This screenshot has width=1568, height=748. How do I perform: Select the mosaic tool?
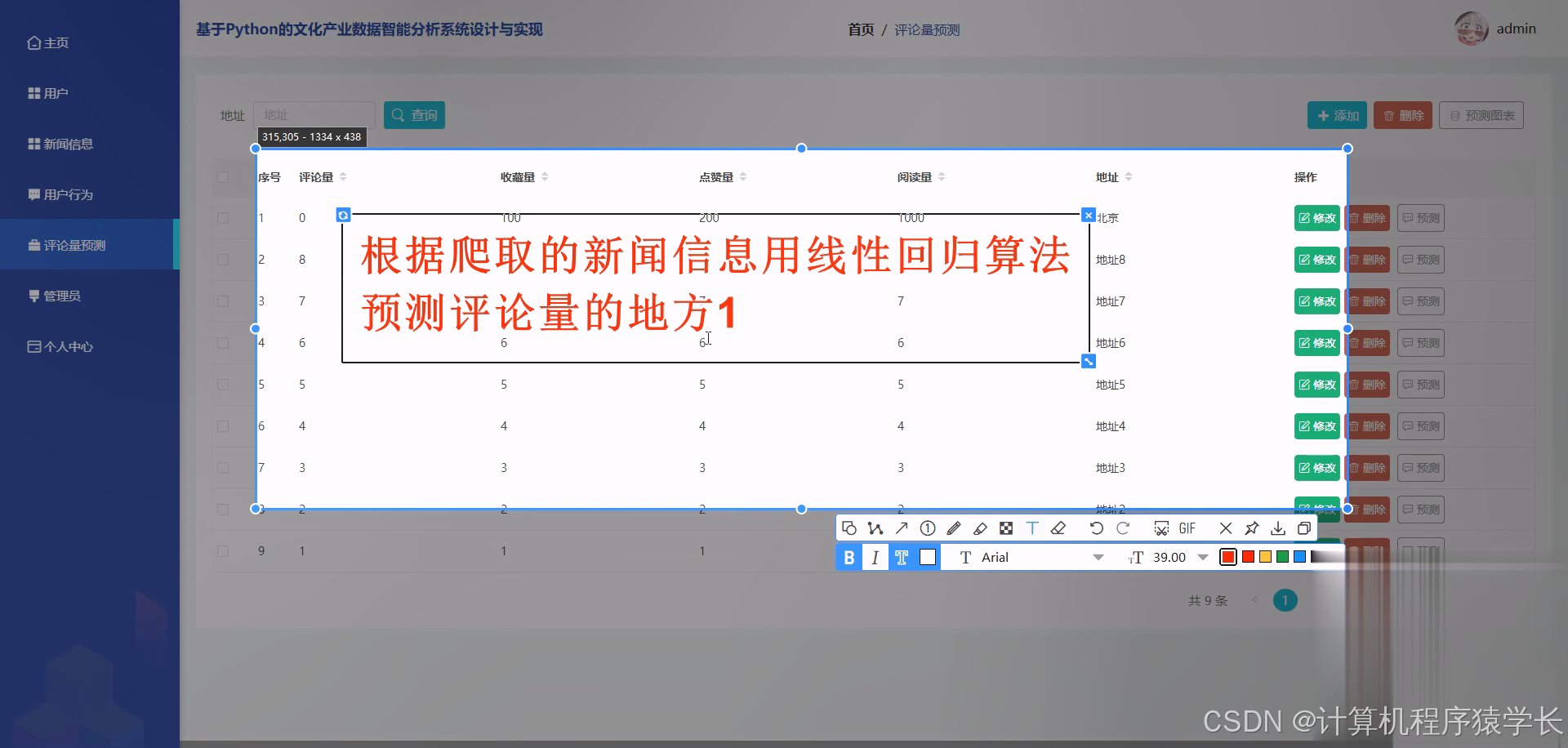1005,528
